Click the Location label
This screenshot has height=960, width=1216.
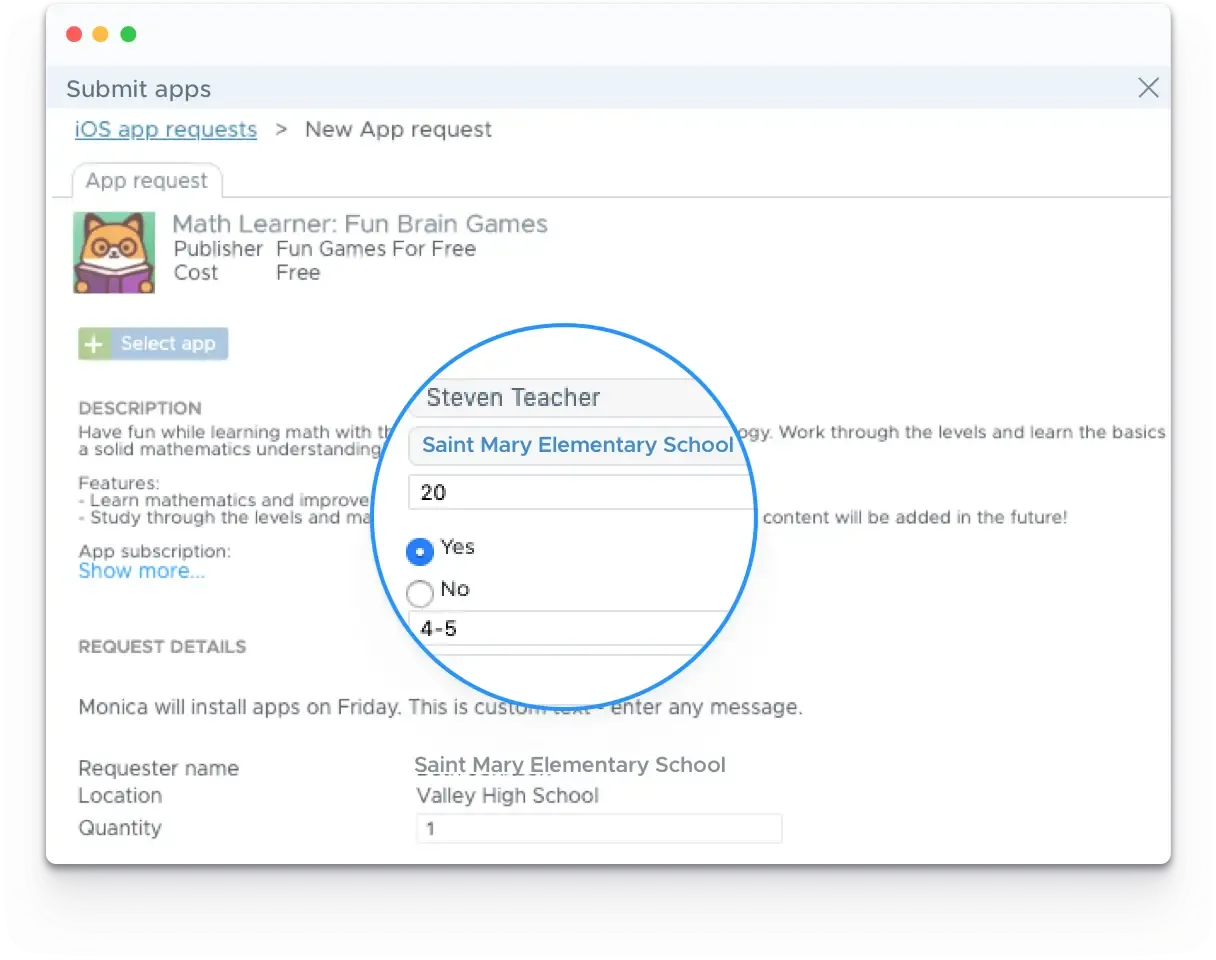coord(120,796)
